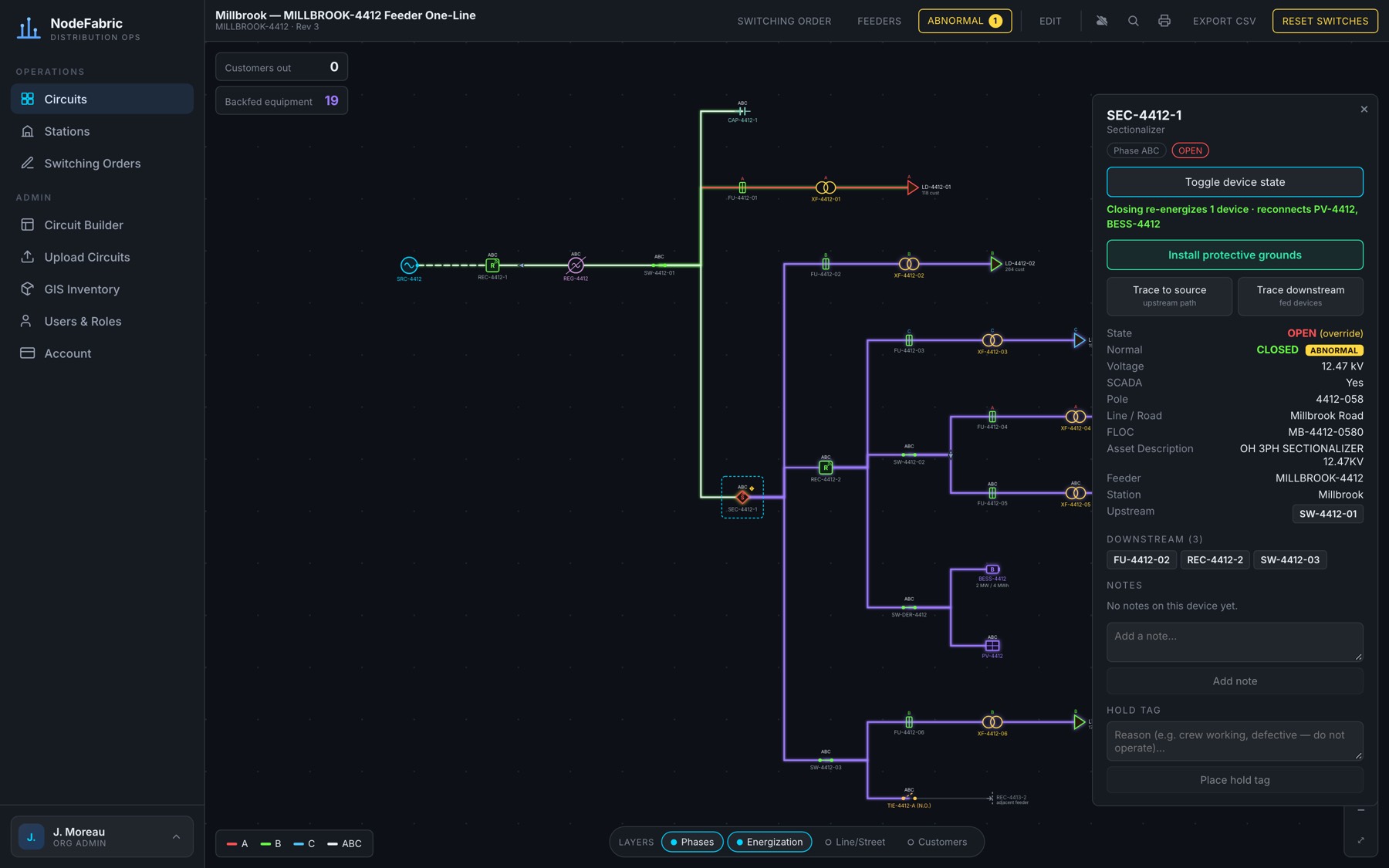This screenshot has height=868, width=1389.
Task: Select battery BESS-4412 symbol
Action: click(x=992, y=569)
